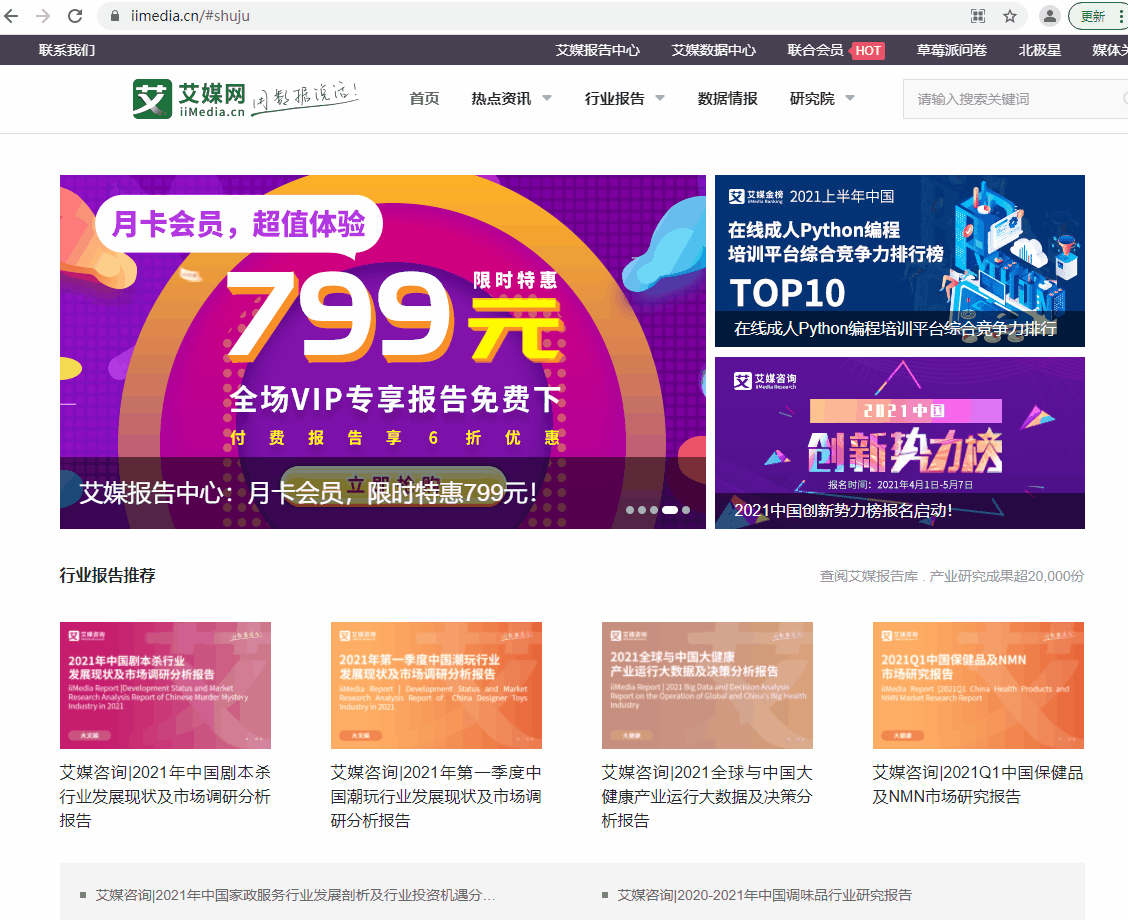
Task: Open 艾媒咨询|2021全球与中国大健康 report title
Action: click(707, 796)
